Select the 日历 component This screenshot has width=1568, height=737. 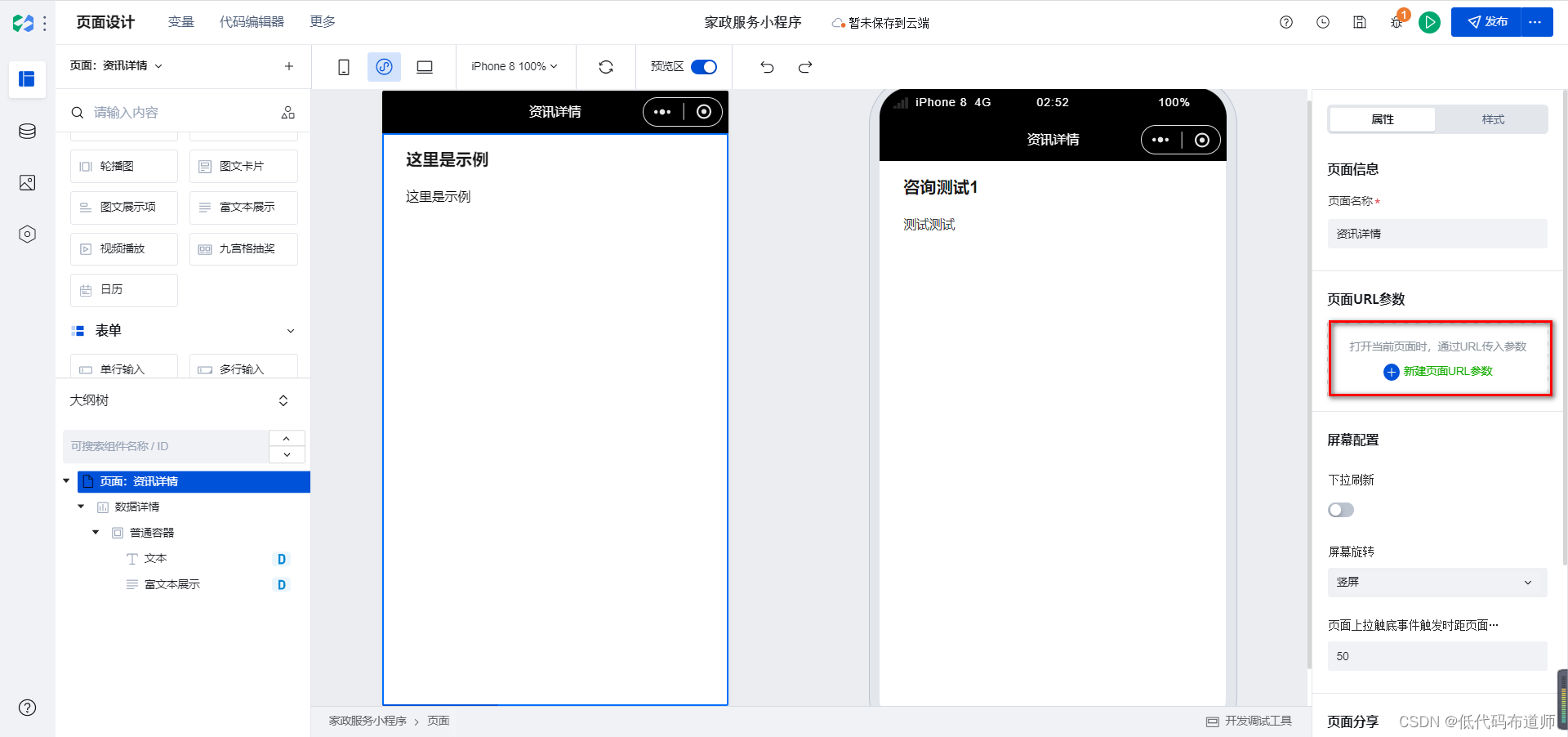(124, 290)
